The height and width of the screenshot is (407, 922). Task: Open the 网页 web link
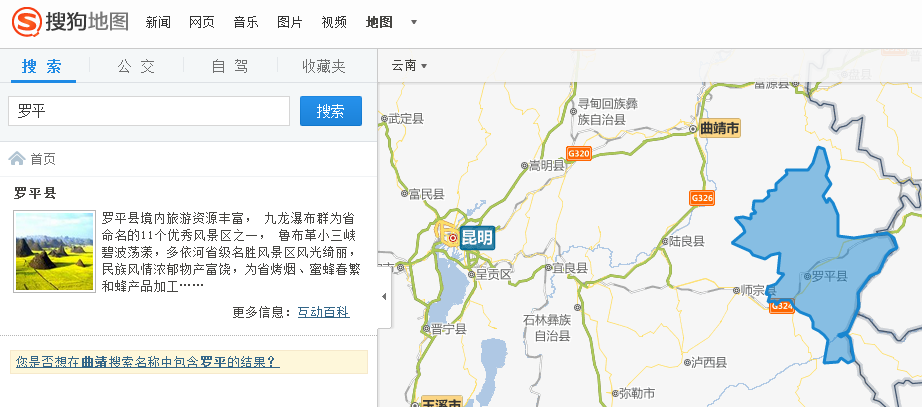click(202, 22)
